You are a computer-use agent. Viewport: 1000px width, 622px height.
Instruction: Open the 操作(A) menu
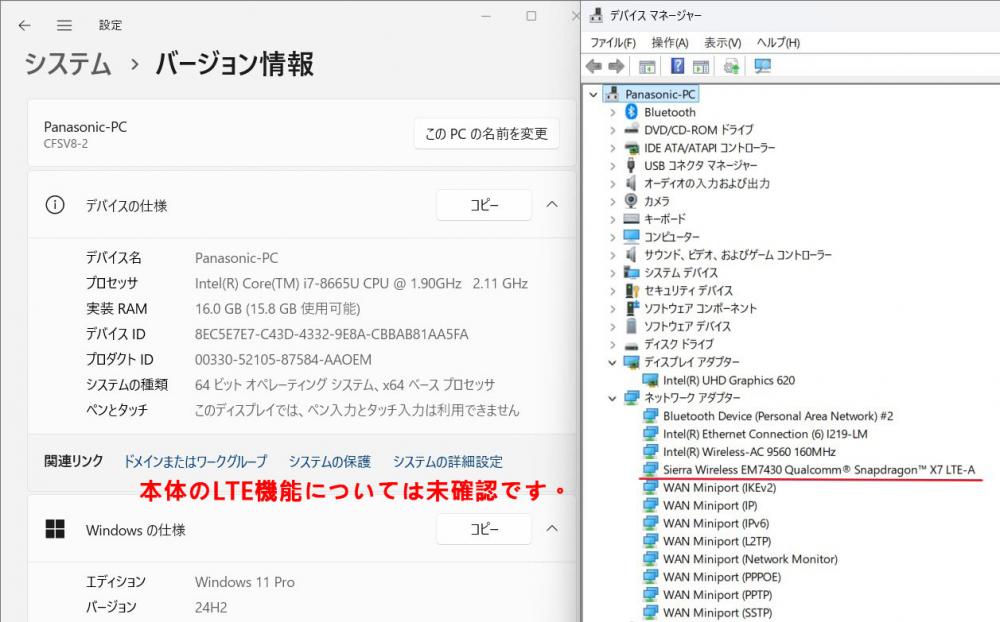pyautogui.click(x=670, y=43)
